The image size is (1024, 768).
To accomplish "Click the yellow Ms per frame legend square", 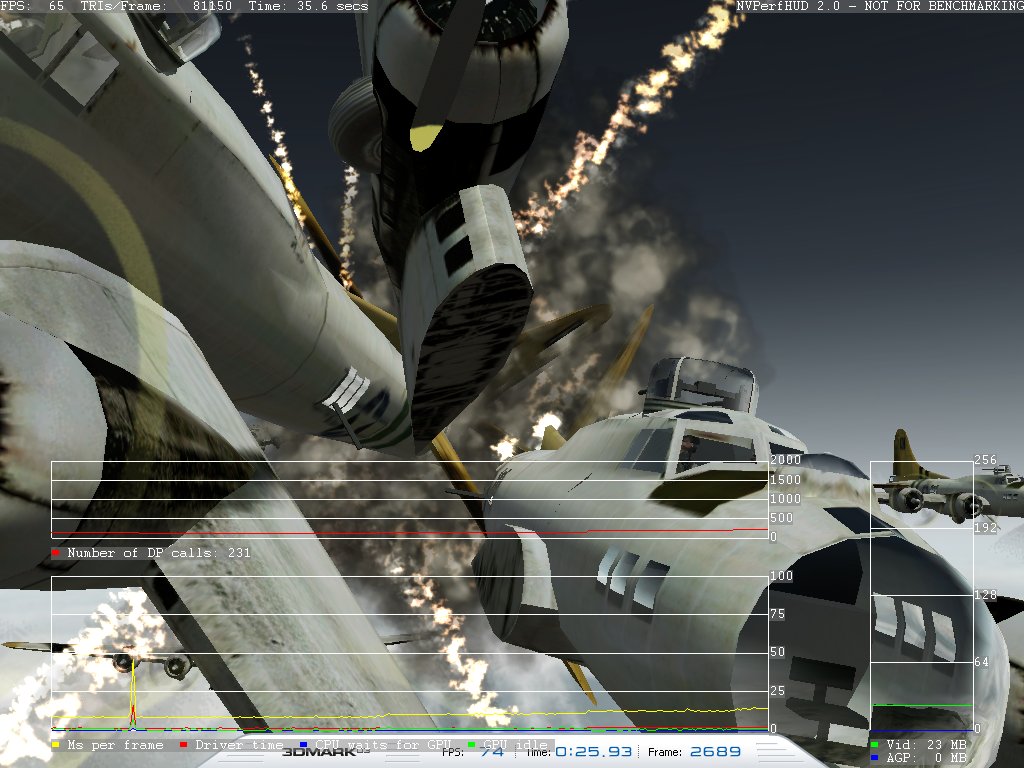I will (56, 744).
